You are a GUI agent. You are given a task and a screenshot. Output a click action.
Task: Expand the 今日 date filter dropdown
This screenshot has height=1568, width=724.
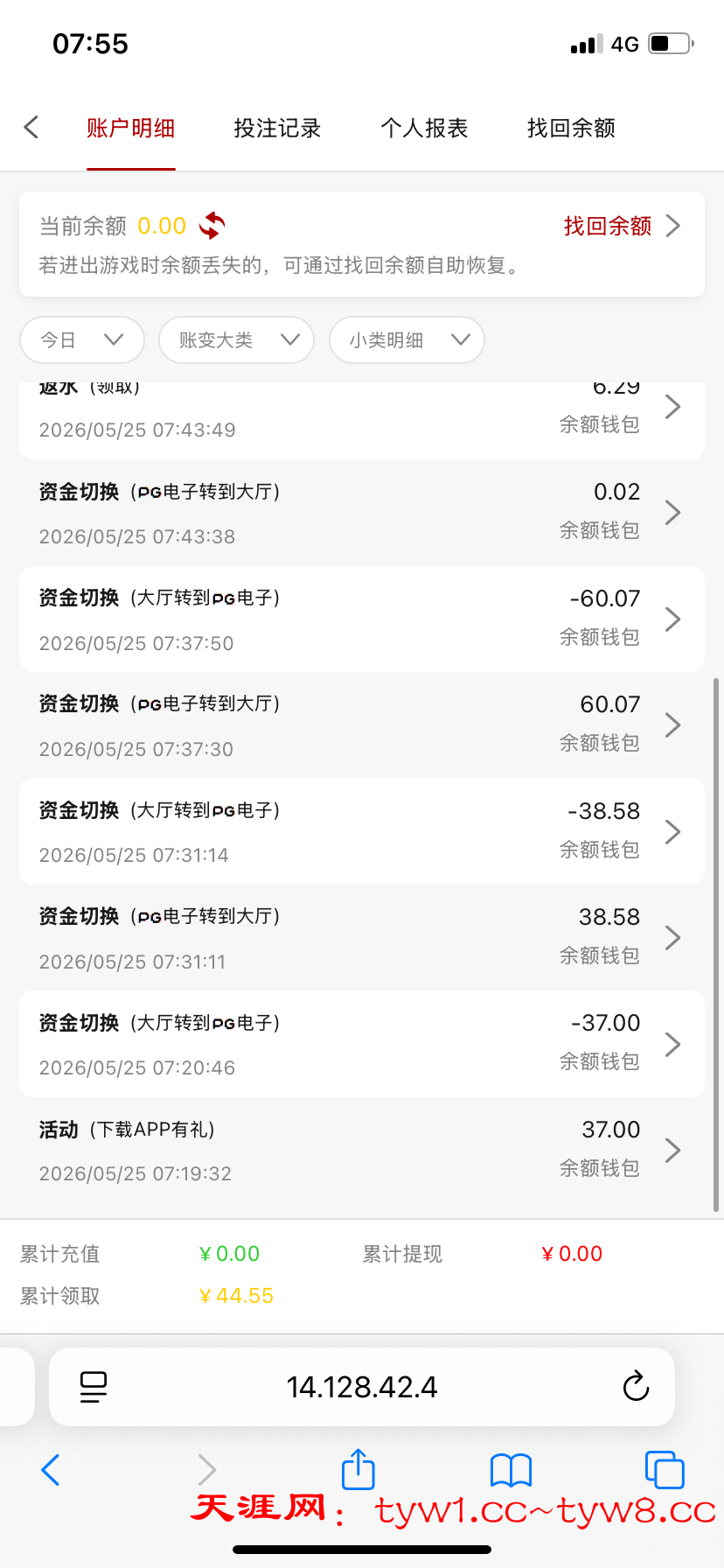(x=82, y=339)
